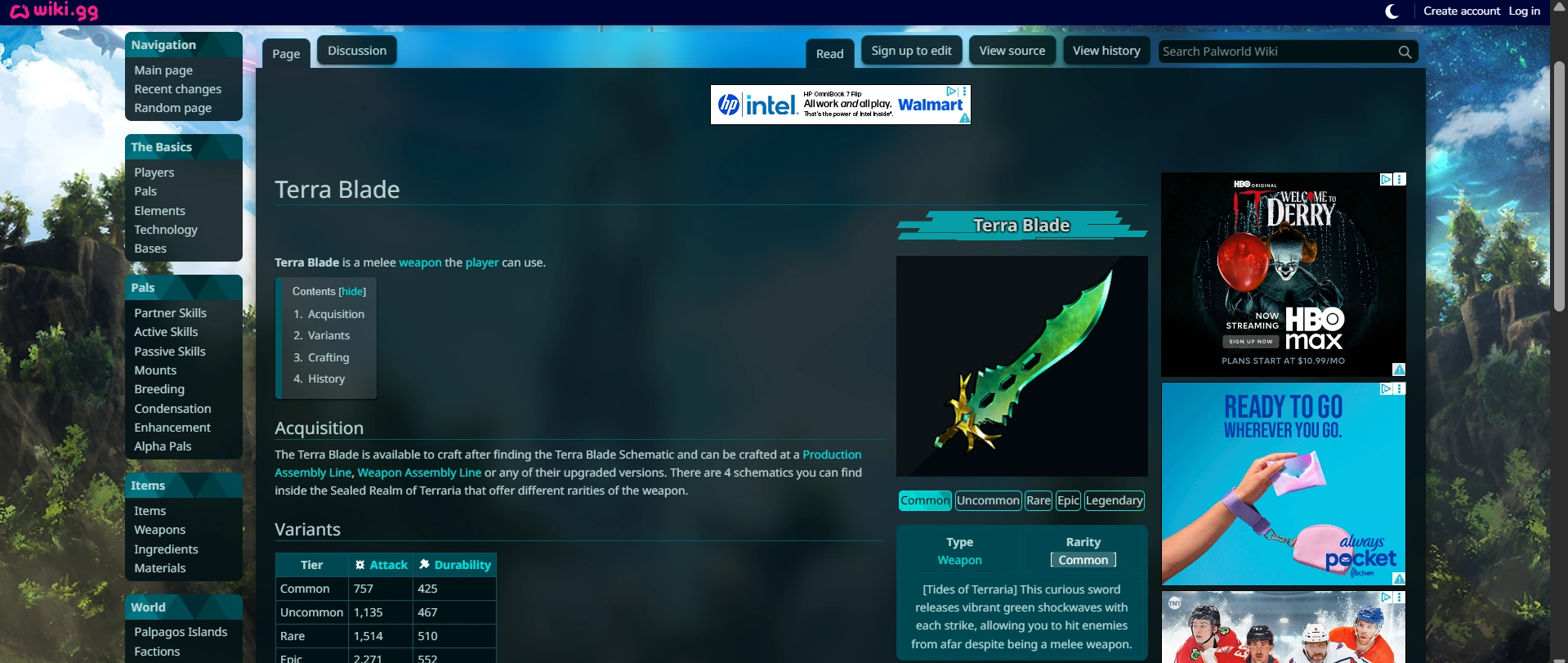This screenshot has height=663, width=1568.
Task: Open the Intel ad's AdChoices icon
Action: coord(951,92)
